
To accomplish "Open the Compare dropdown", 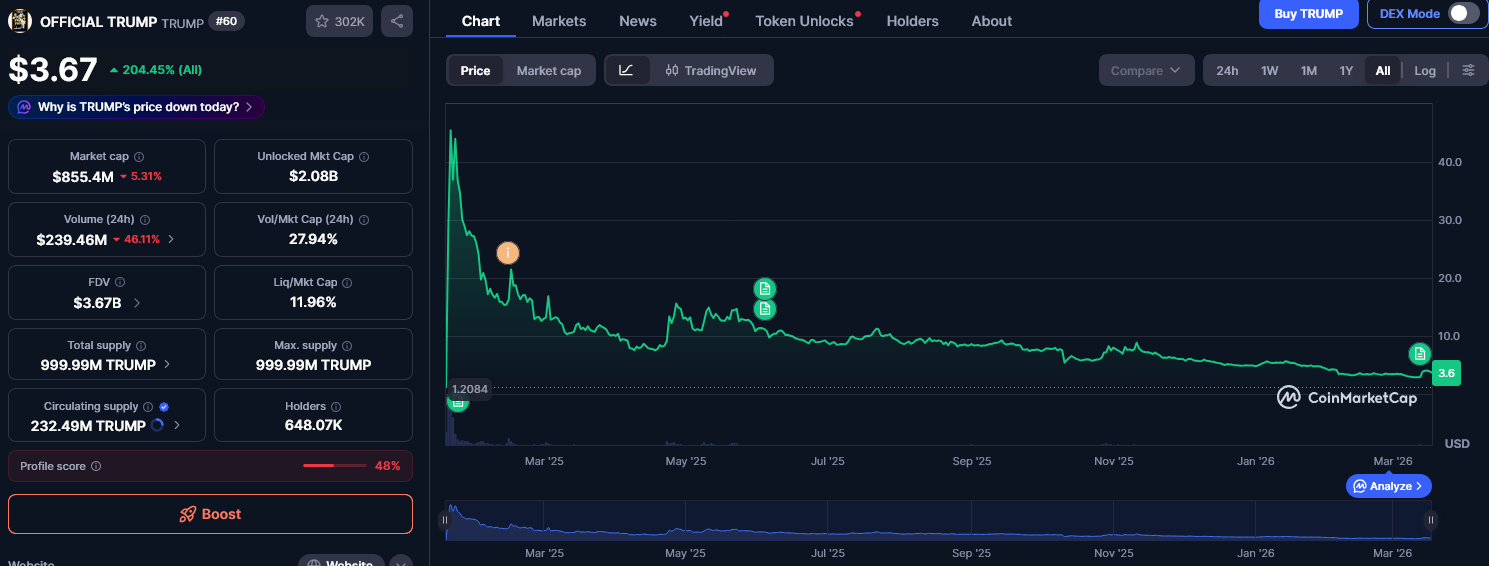I will [x=1146, y=70].
